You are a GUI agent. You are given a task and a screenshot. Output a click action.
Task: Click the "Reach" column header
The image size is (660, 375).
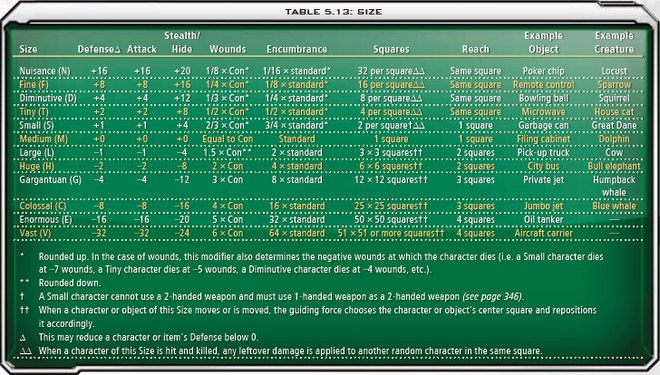tap(476, 49)
